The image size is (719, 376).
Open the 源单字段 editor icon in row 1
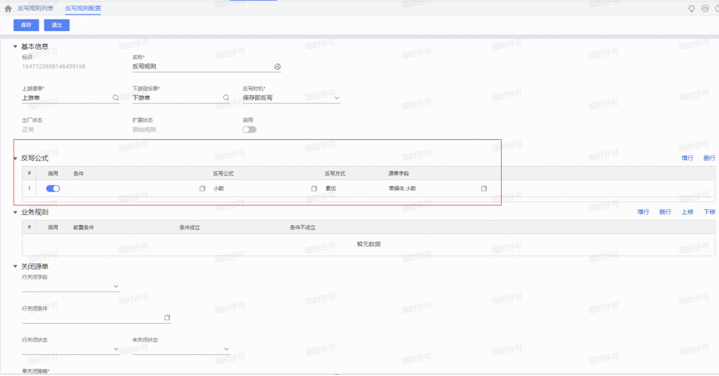(x=484, y=188)
